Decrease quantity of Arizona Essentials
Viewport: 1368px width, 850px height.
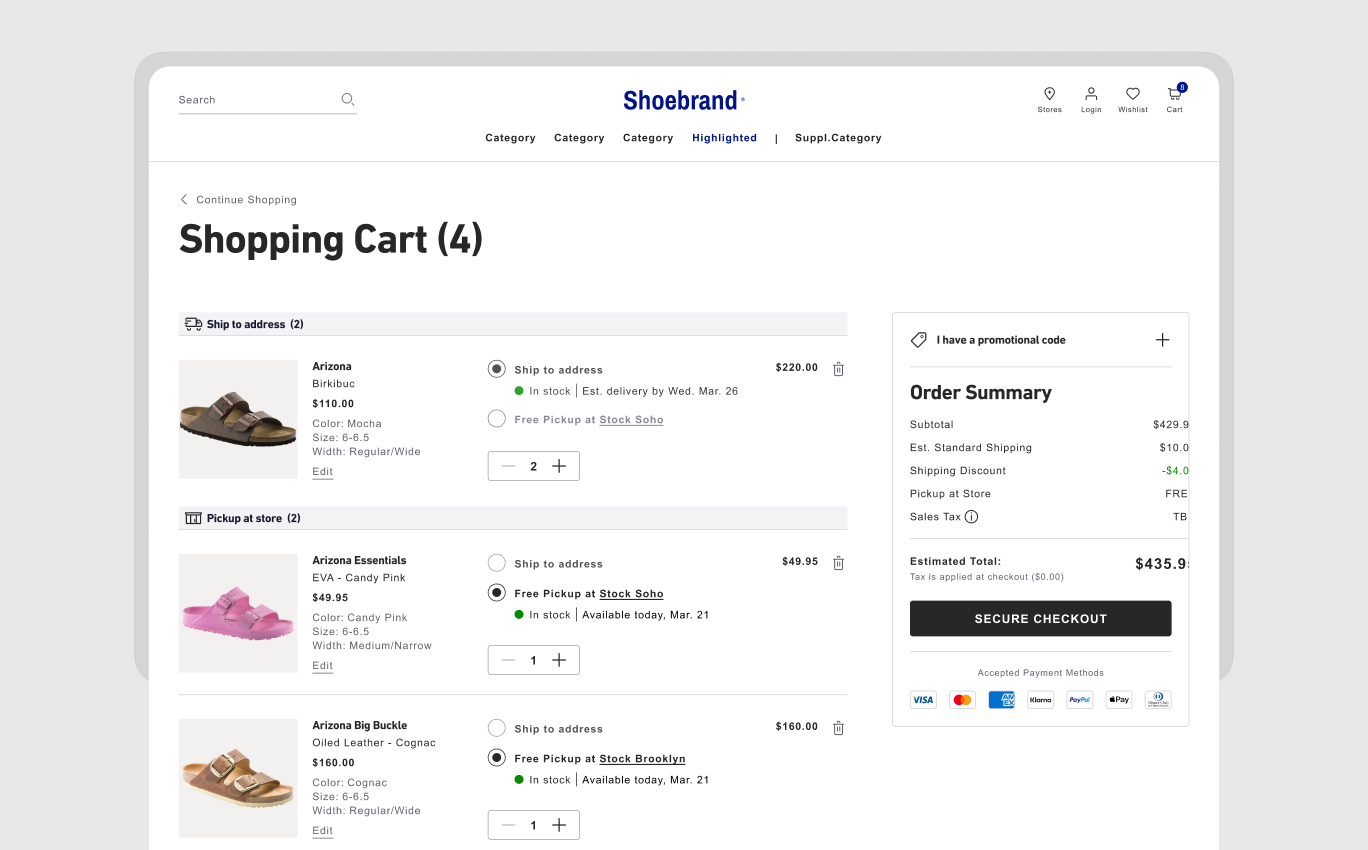[509, 660]
